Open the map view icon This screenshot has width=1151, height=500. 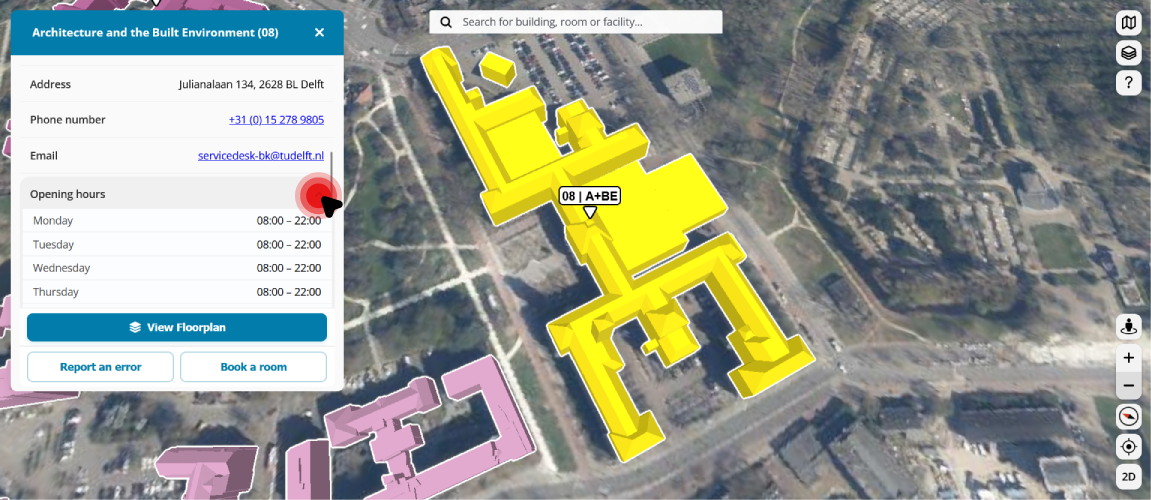tap(1128, 23)
